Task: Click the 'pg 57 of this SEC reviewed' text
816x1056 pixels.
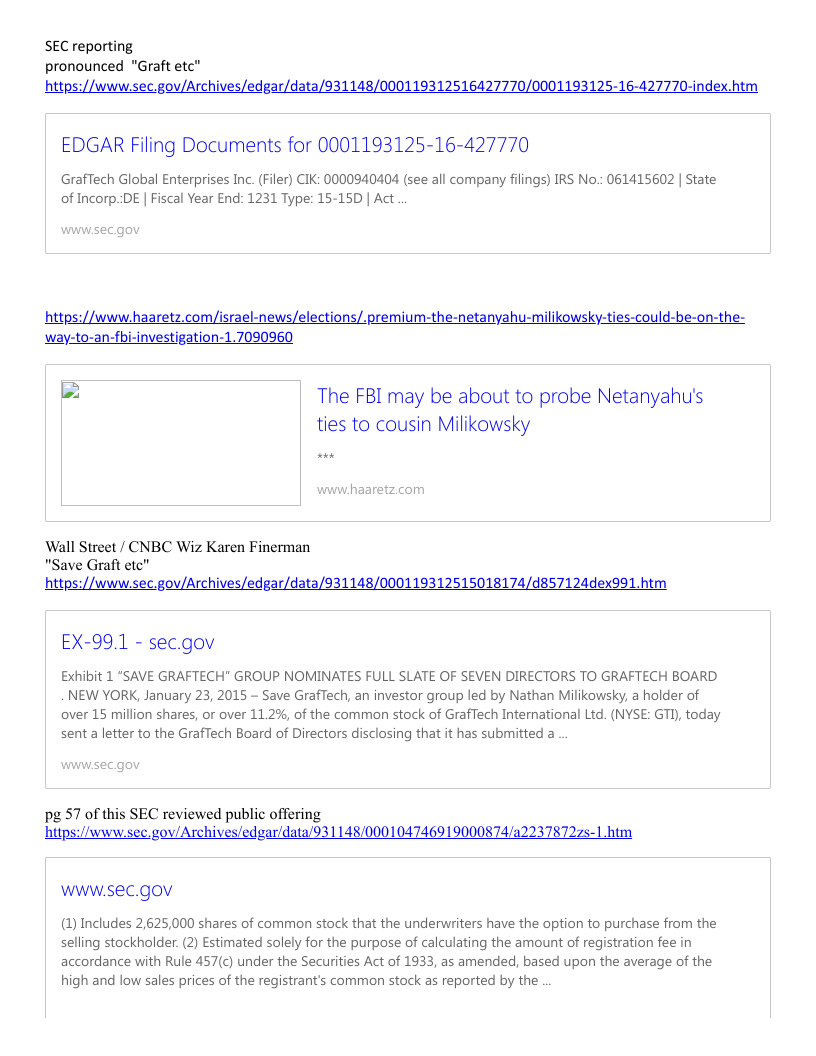Action: coord(183,814)
